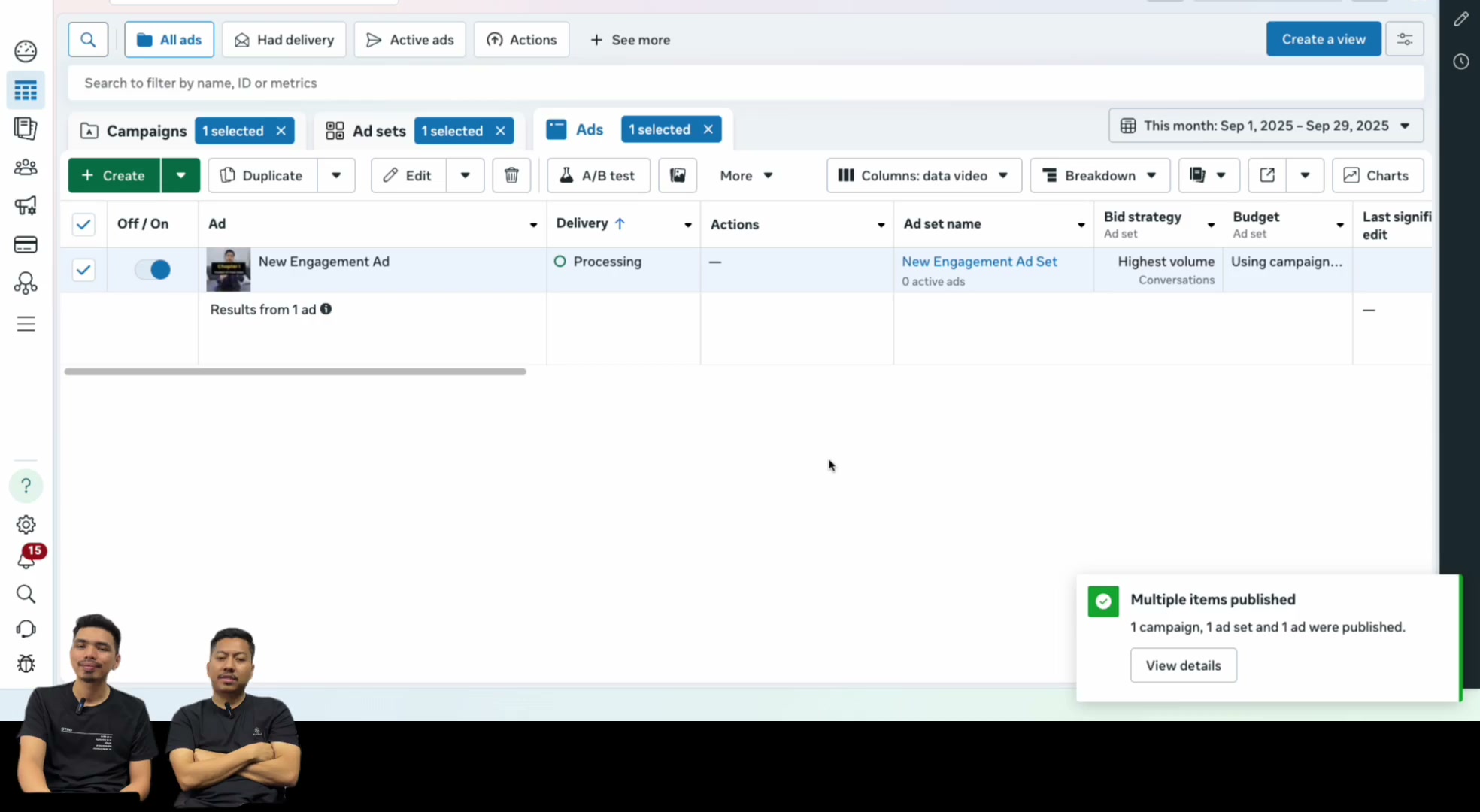Open Audiences people icon in sidebar
Screen dimensions: 1480x812
26,168
